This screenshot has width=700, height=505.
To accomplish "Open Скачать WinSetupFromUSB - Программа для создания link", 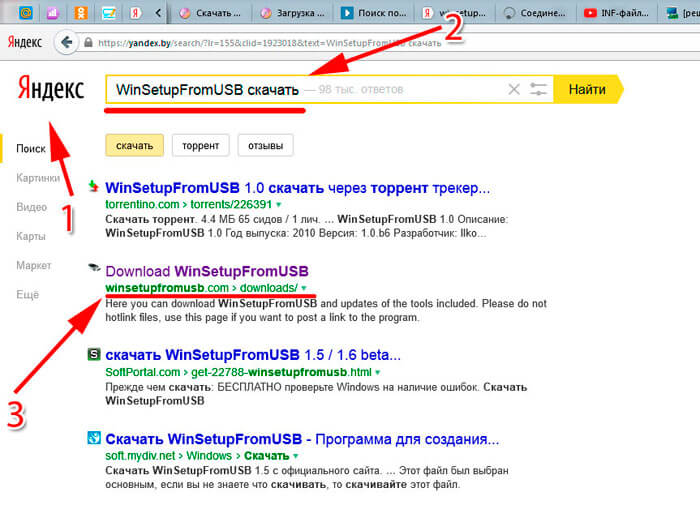I will 302,439.
